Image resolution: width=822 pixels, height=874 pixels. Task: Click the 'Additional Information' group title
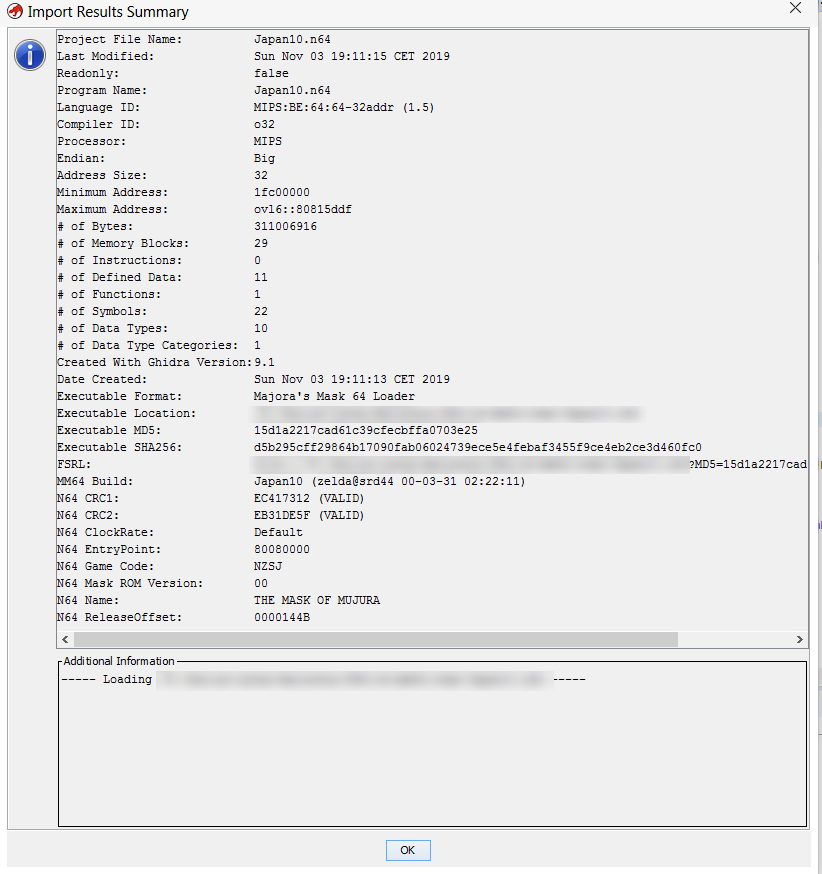point(119,661)
